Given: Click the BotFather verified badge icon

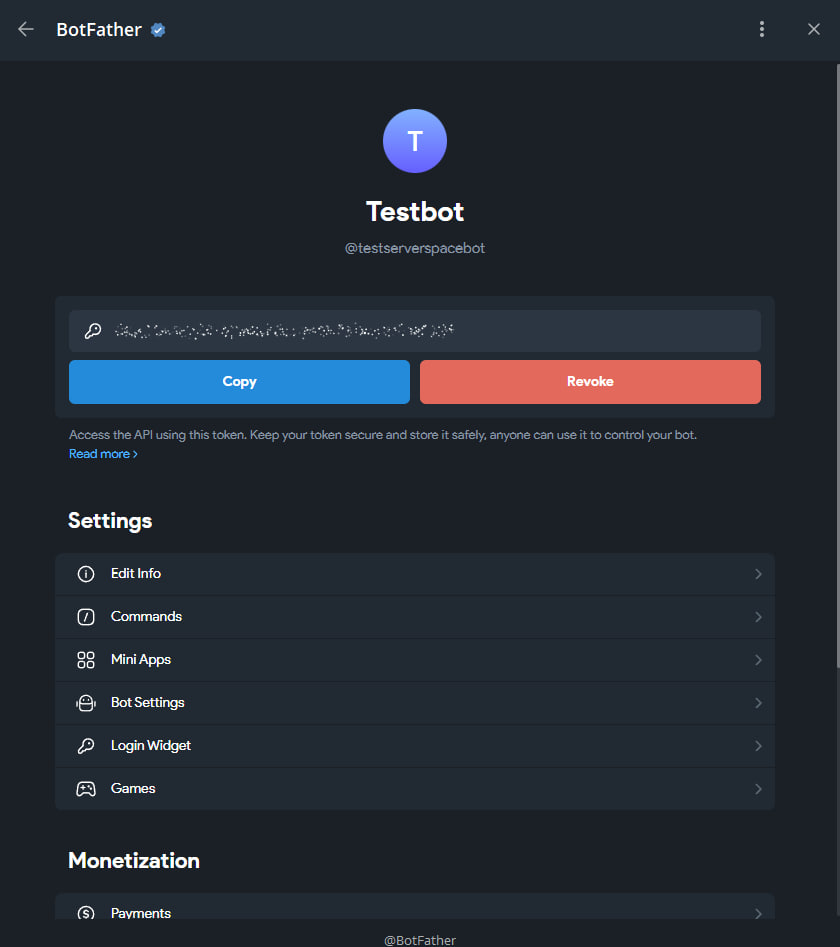Looking at the screenshot, I should pyautogui.click(x=158, y=30).
